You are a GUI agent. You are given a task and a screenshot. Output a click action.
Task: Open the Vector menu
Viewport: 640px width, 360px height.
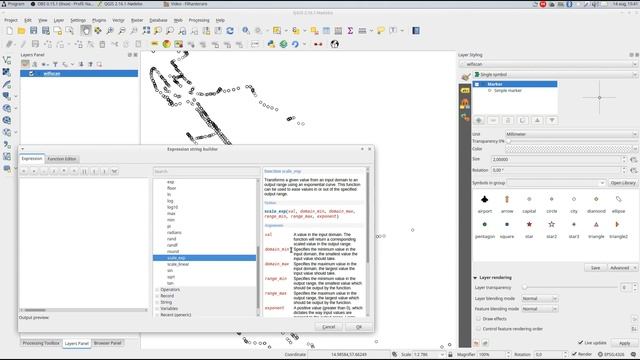point(118,20)
